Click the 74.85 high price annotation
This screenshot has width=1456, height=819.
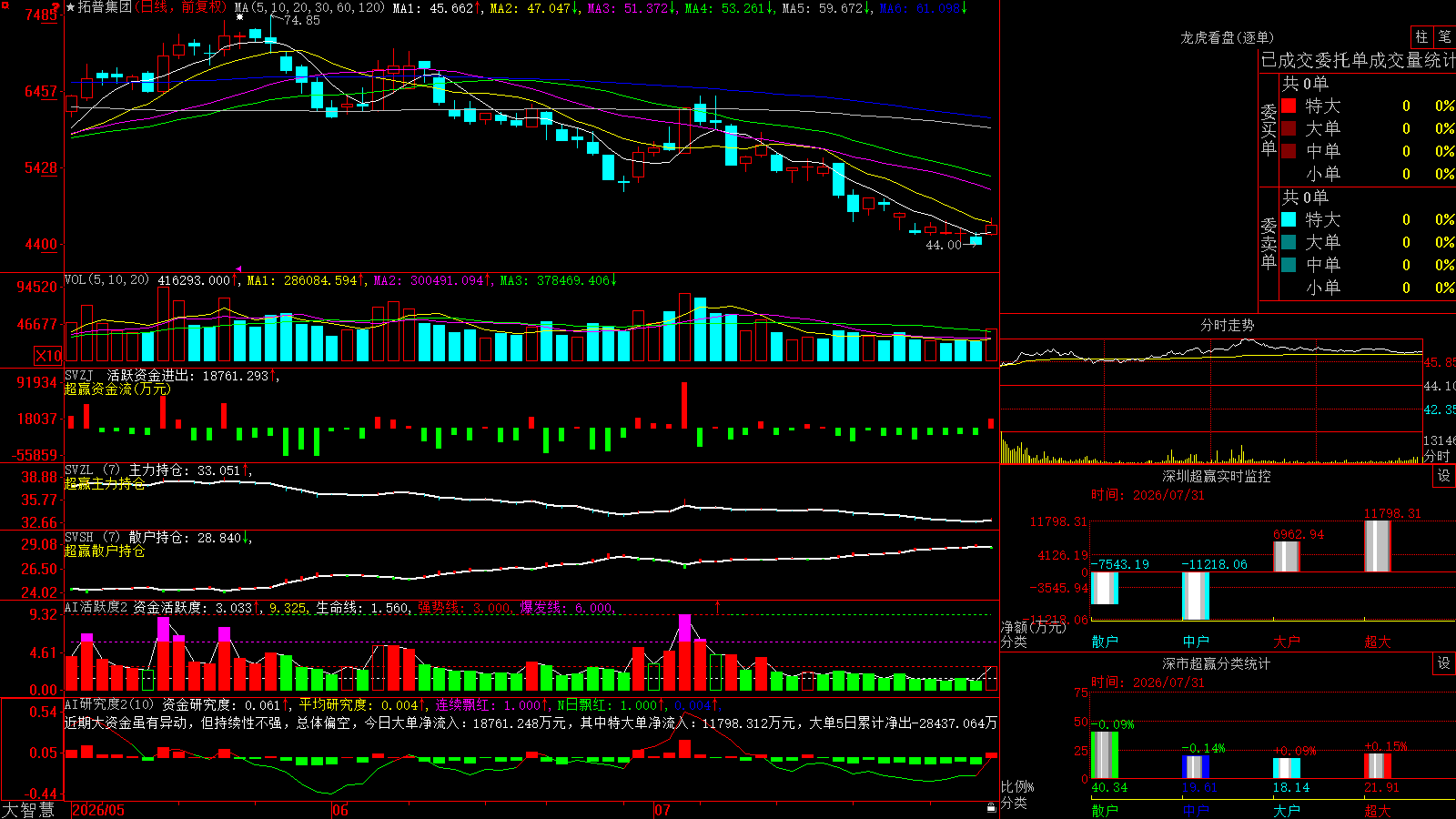302,20
